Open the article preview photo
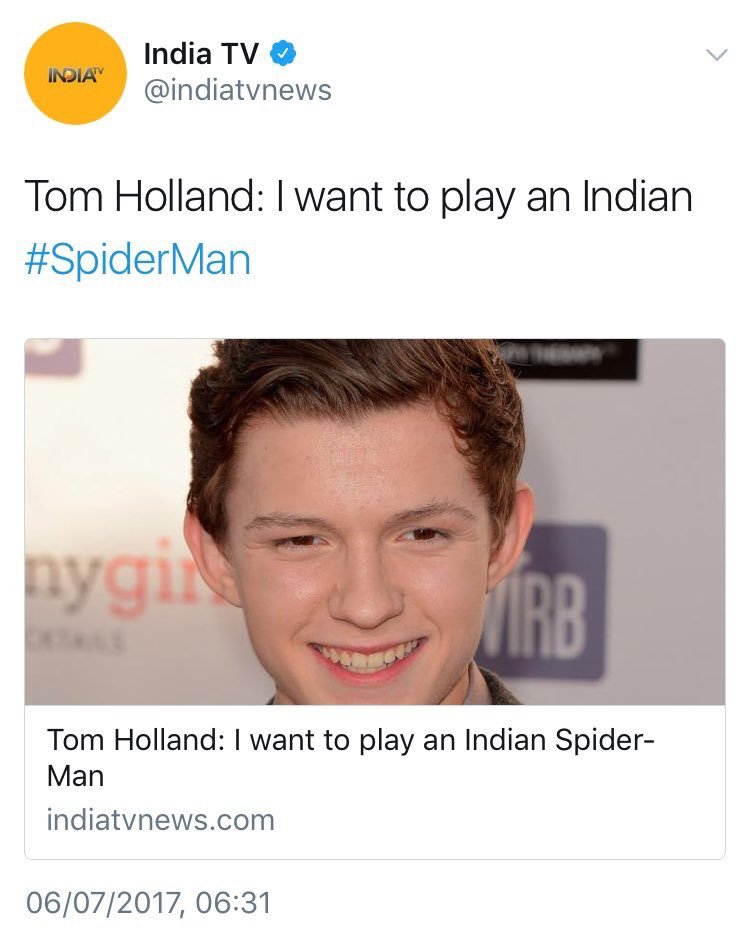Viewport: 749px width, 942px height. (x=374, y=521)
